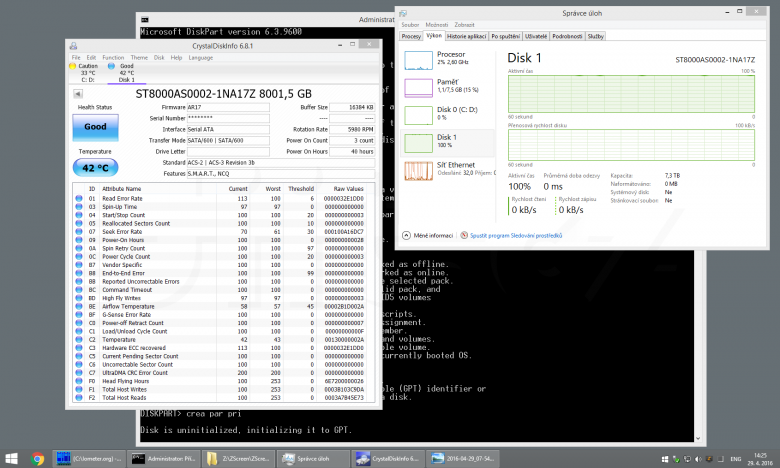Select Síť Ethernet in Task Manager

pyautogui.click(x=448, y=170)
